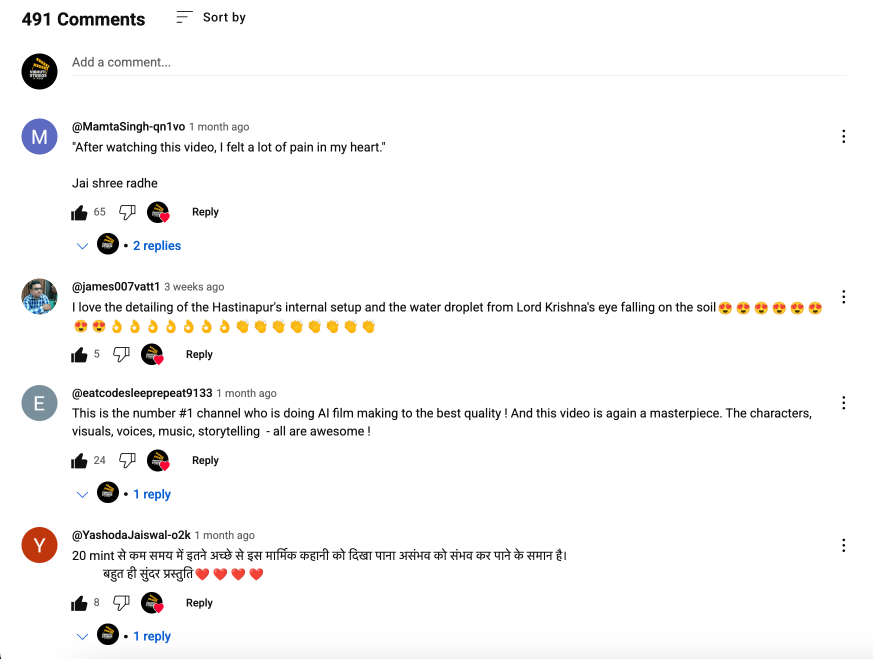Open three-dot menu on eatcodesleeprepeat9133 comment
873x659 pixels.
[x=844, y=403]
